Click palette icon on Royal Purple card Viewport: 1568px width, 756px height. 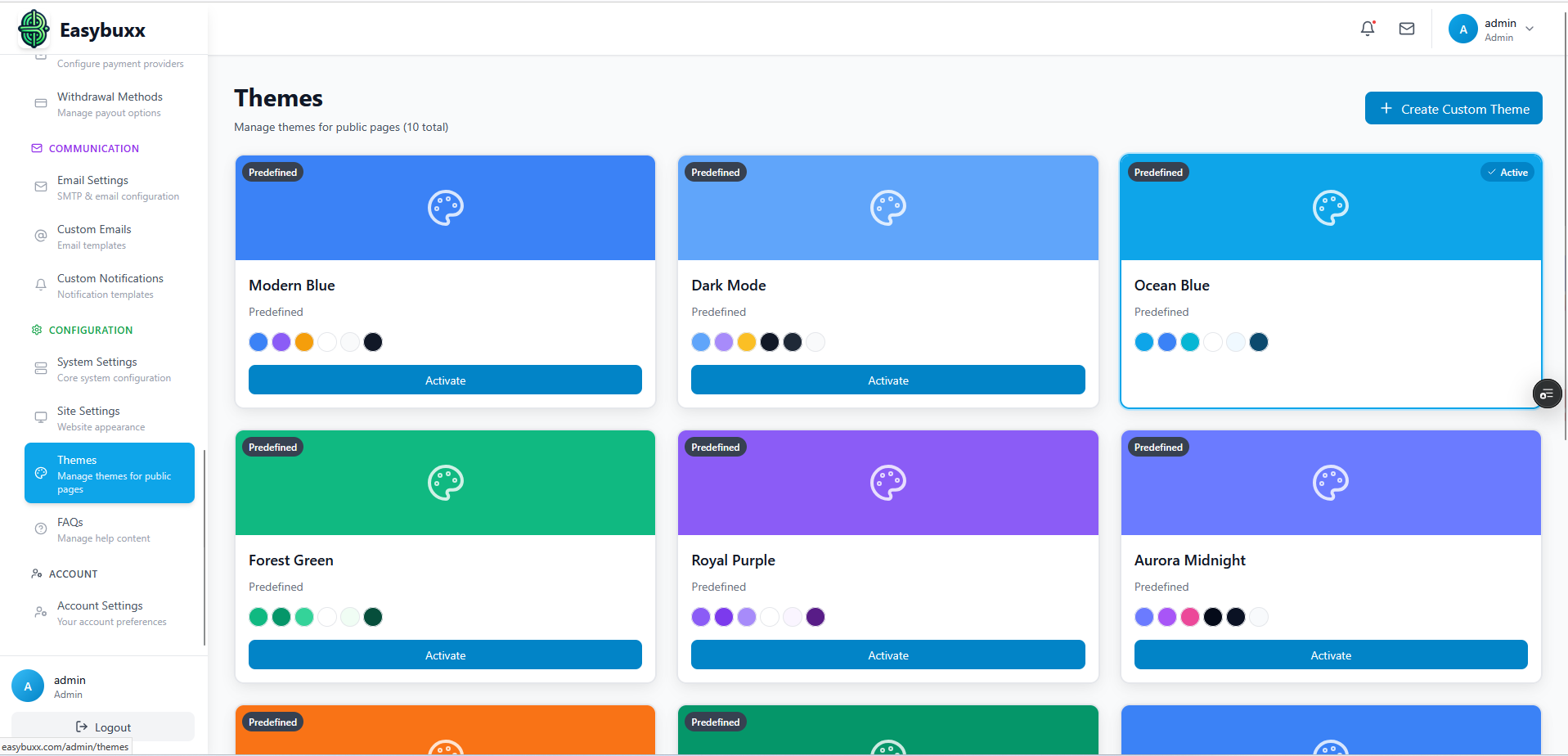(887, 483)
